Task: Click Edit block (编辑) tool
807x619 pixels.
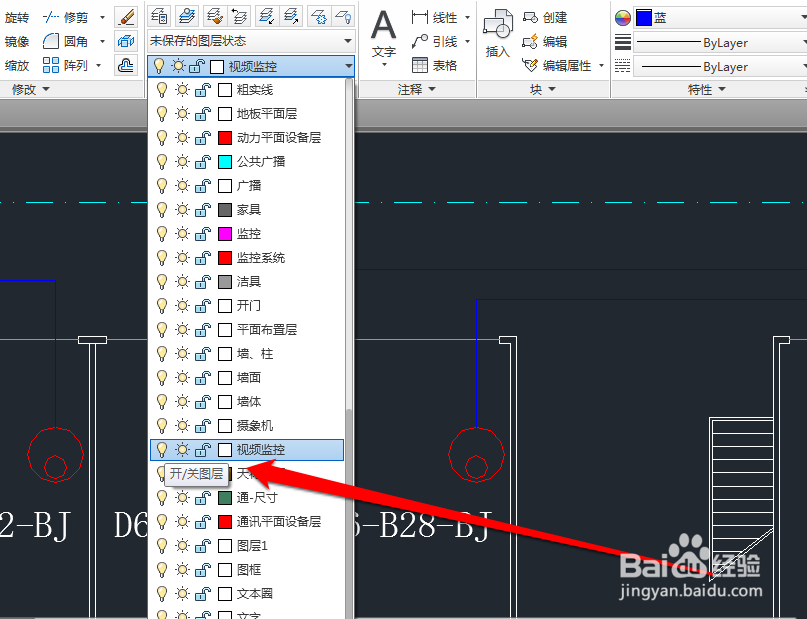Action: (x=545, y=41)
